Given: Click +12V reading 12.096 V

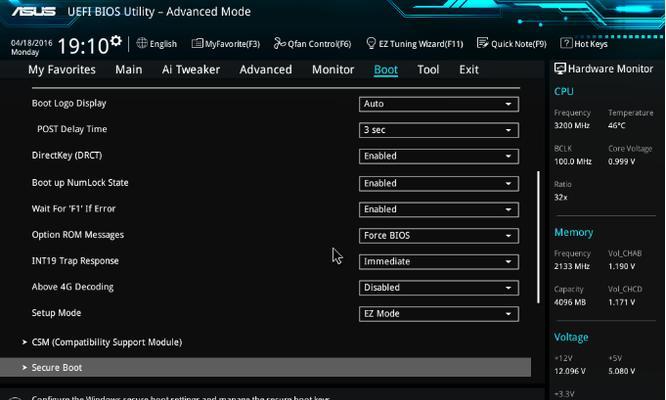Looking at the screenshot, I should [x=570, y=371].
